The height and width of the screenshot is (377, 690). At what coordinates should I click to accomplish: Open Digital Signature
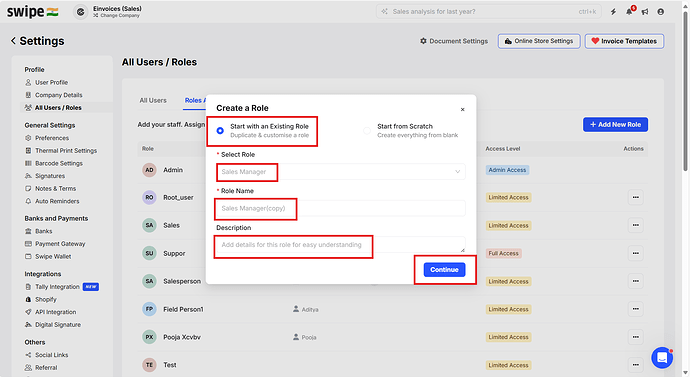tap(53, 325)
